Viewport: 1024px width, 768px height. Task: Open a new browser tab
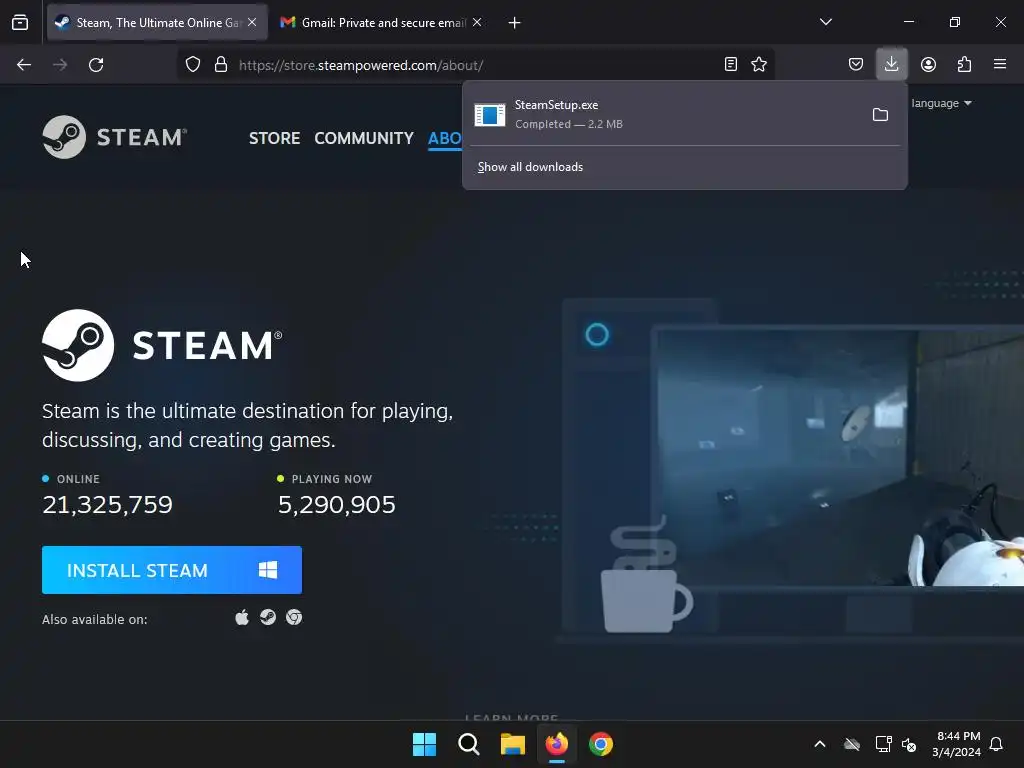(515, 23)
